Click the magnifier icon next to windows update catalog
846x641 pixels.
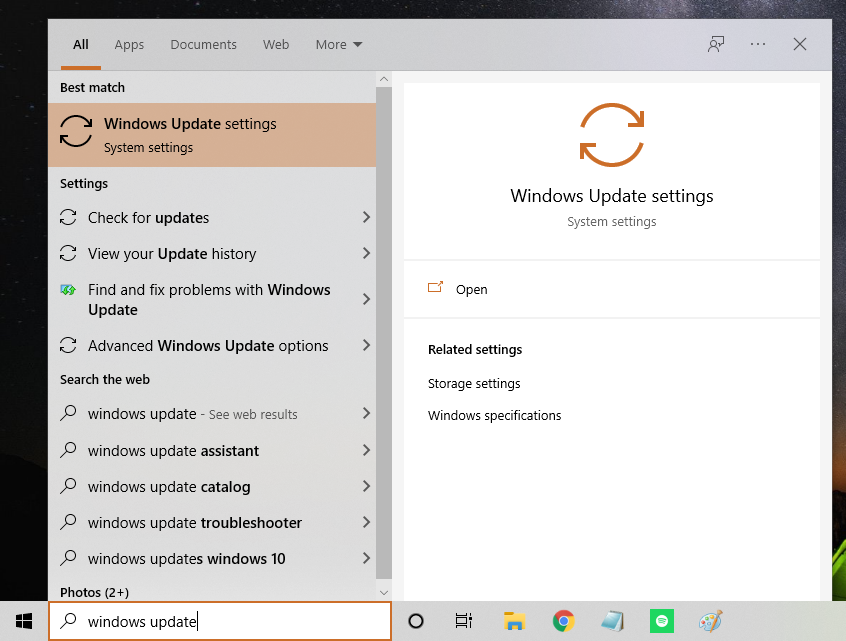pyautogui.click(x=68, y=486)
